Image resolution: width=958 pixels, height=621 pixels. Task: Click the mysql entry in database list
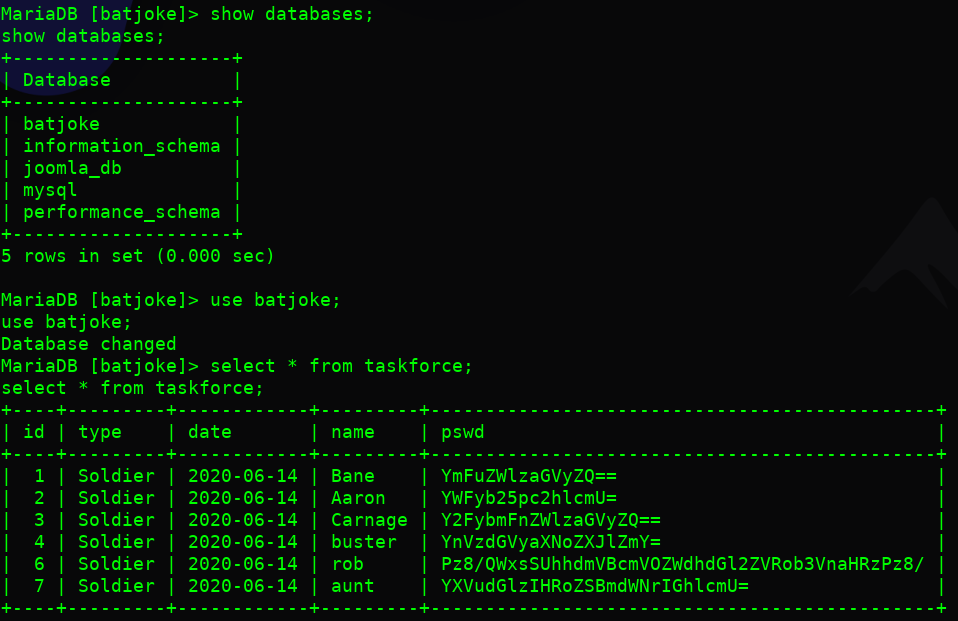coord(50,190)
